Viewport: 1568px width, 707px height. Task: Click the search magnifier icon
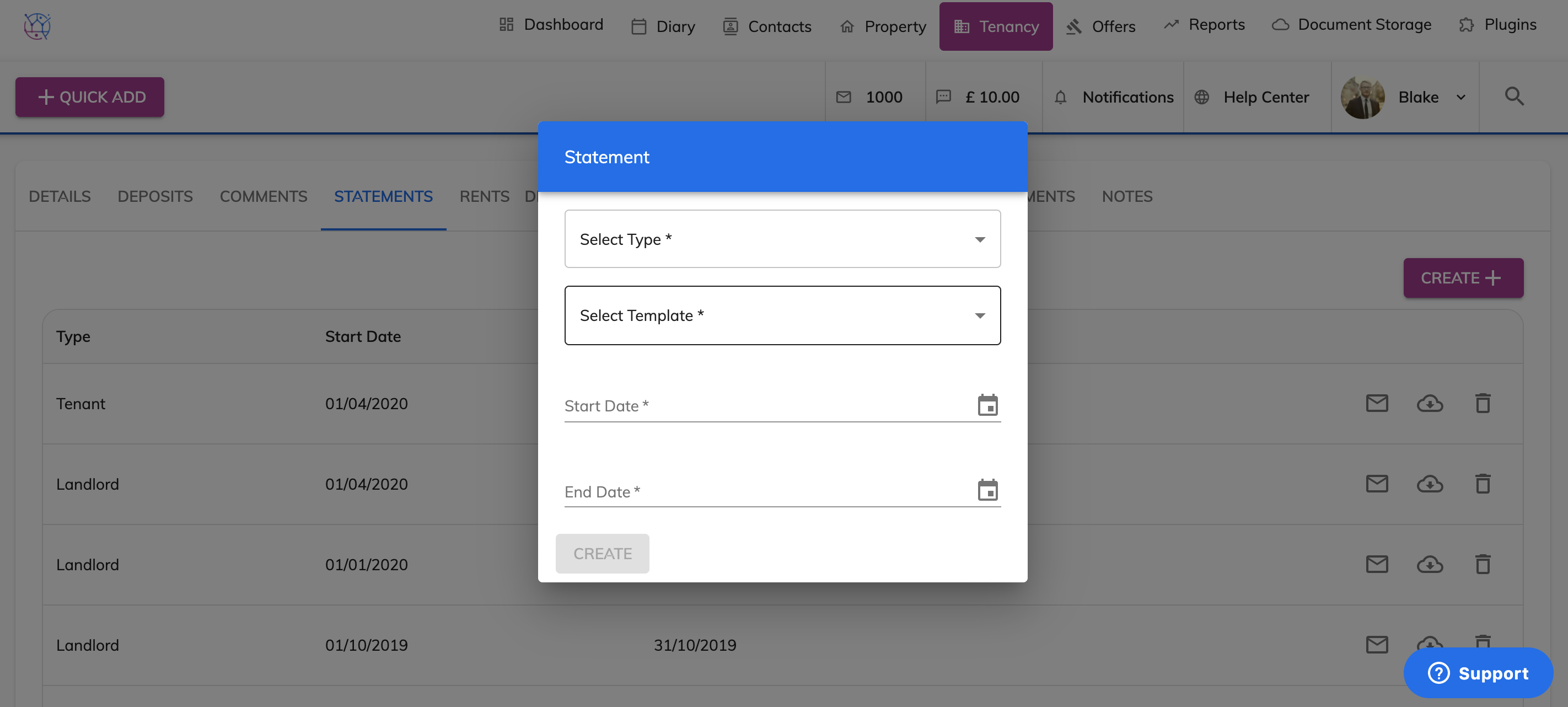(x=1514, y=96)
